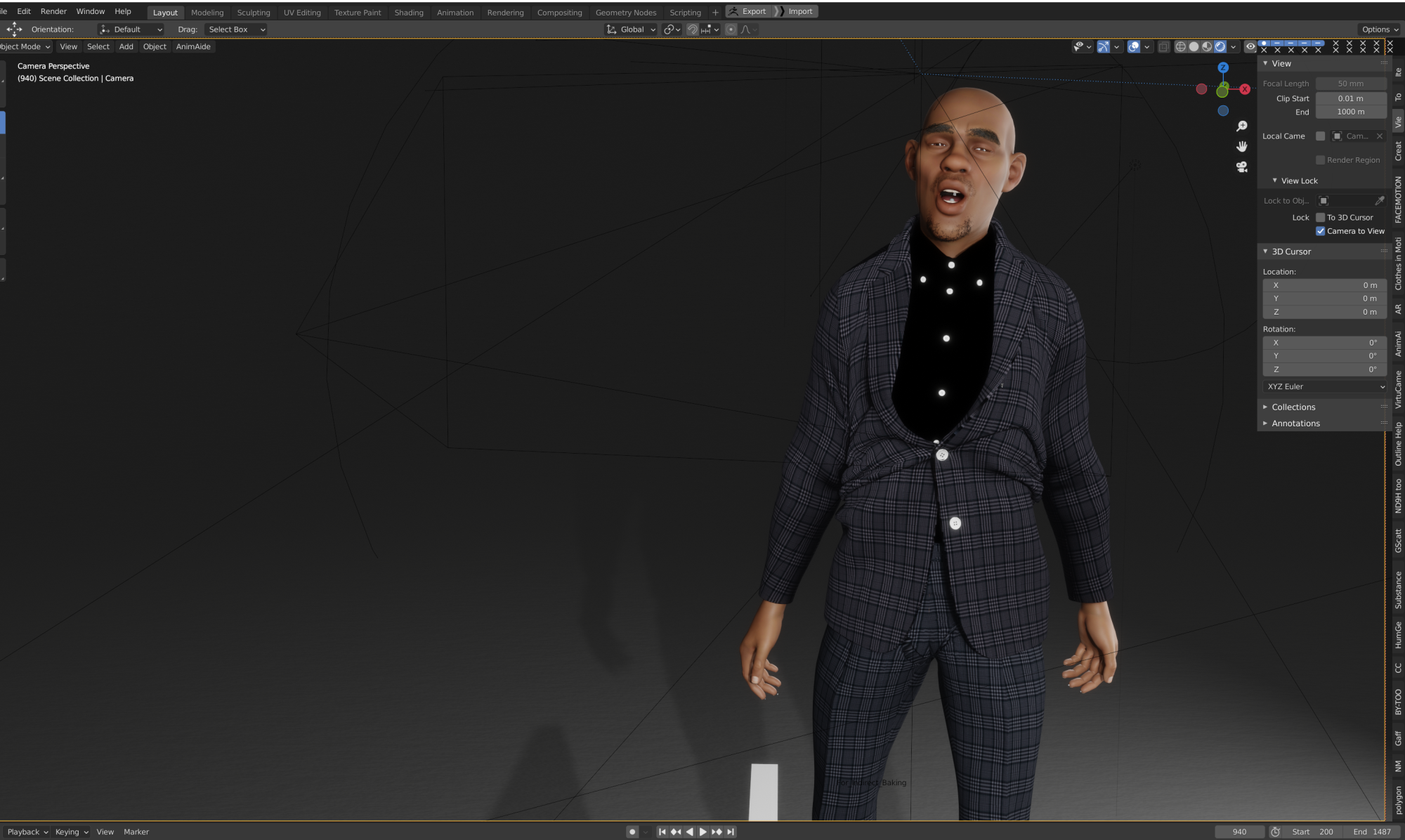Image resolution: width=1405 pixels, height=840 pixels.
Task: Toggle the viewport gizmos button
Action: pos(1104,47)
